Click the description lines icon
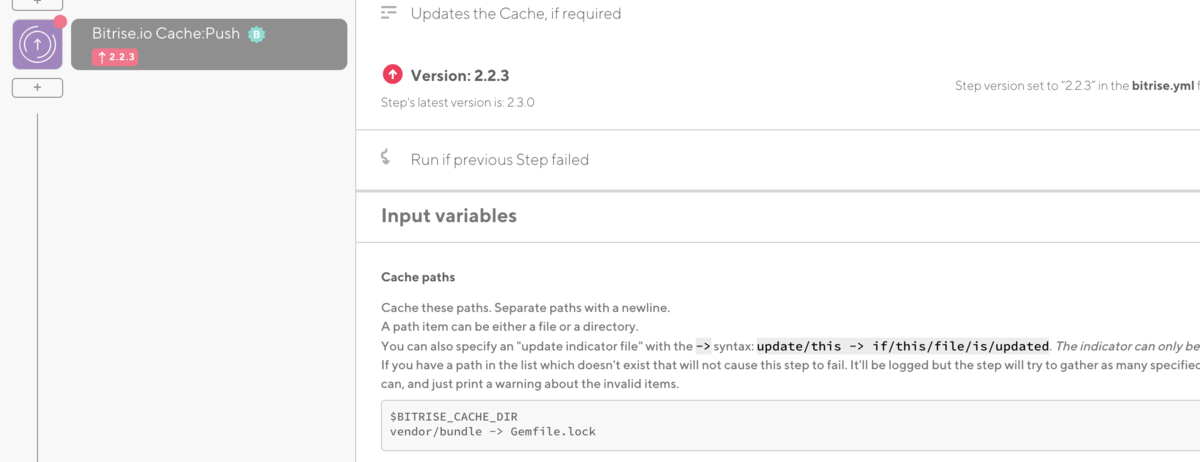Screen dimensions: 1200x462 point(389,13)
